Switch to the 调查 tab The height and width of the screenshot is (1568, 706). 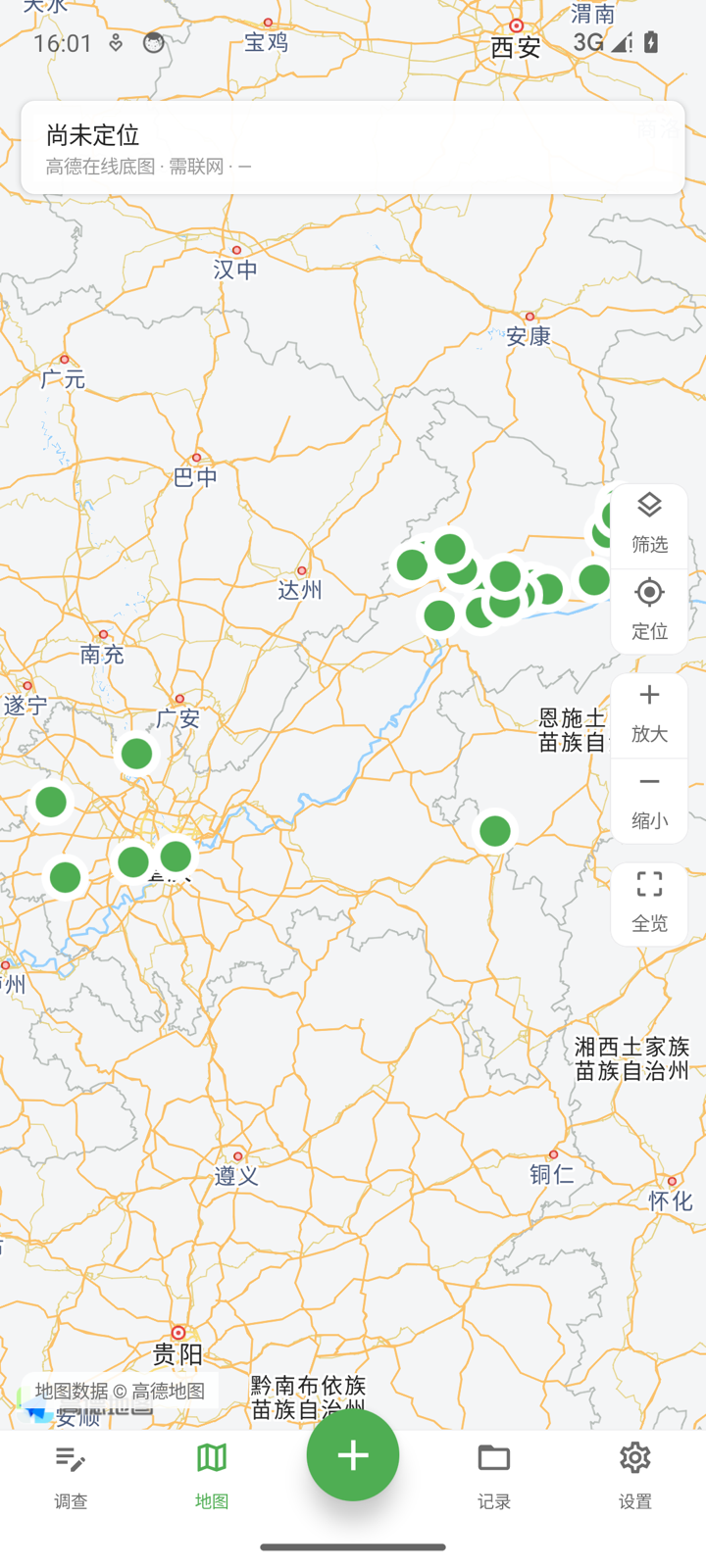pos(71,1478)
